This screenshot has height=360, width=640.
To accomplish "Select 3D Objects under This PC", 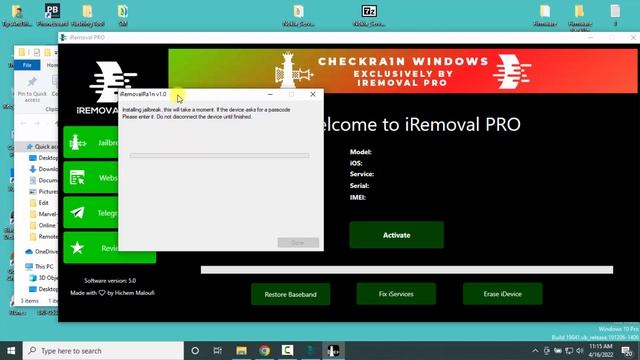I will [43, 278].
